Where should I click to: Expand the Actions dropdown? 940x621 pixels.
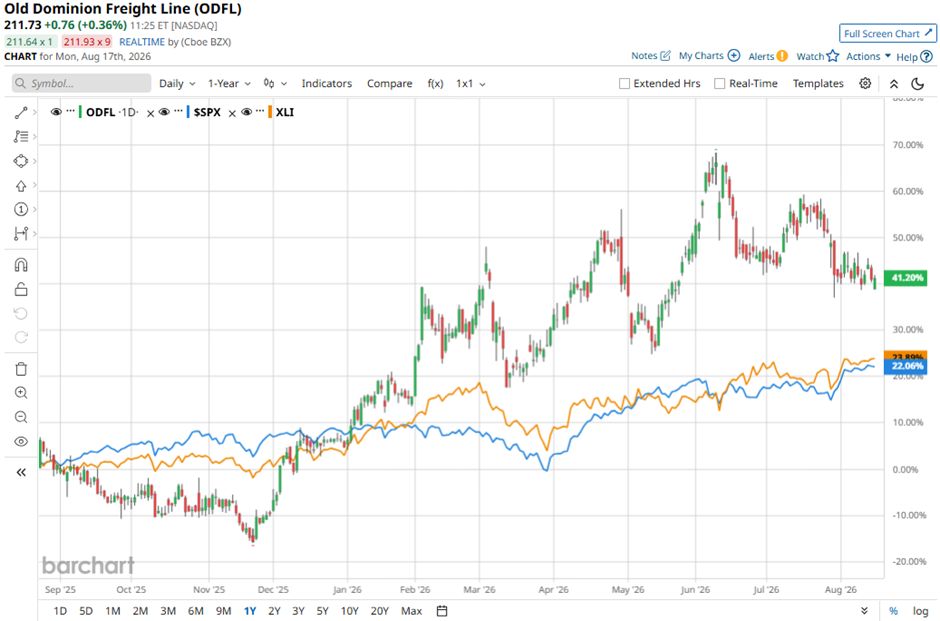point(868,56)
